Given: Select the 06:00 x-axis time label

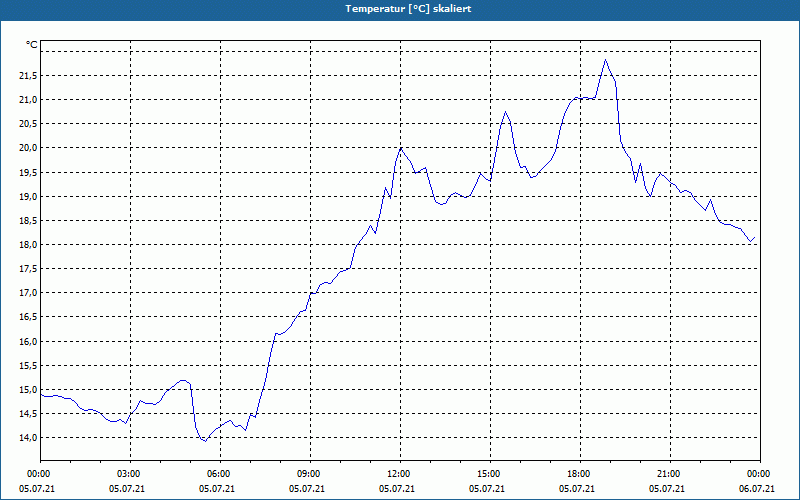Looking at the screenshot, I should coord(217,474).
